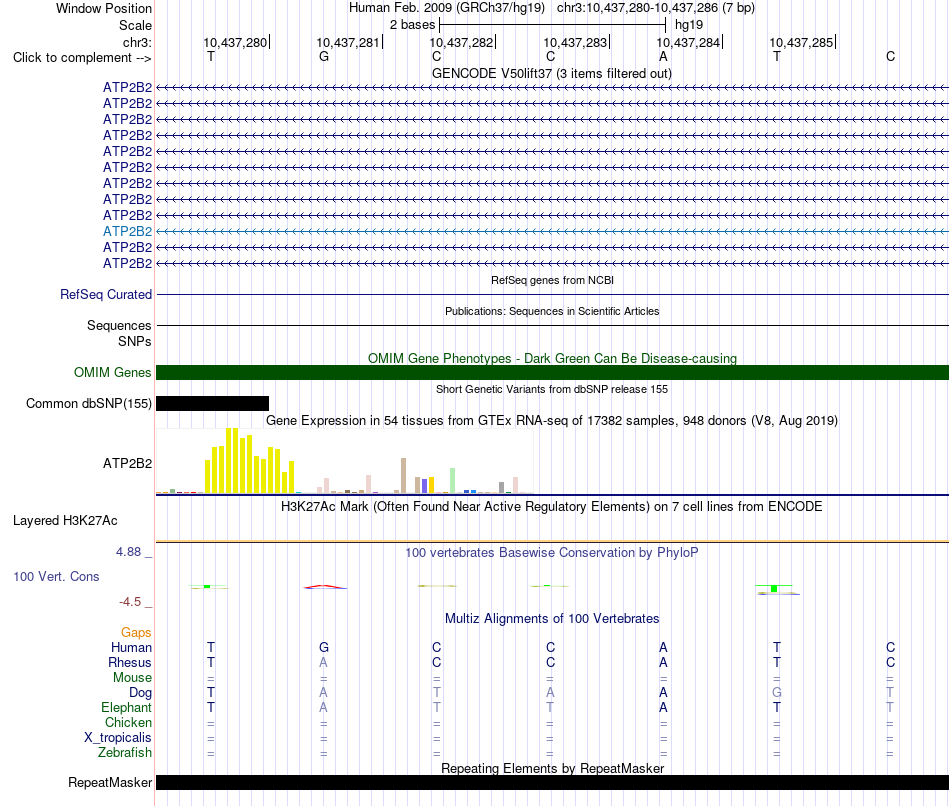Click 'Publications: Sequences in Scientific Articles' title

click(x=552, y=311)
